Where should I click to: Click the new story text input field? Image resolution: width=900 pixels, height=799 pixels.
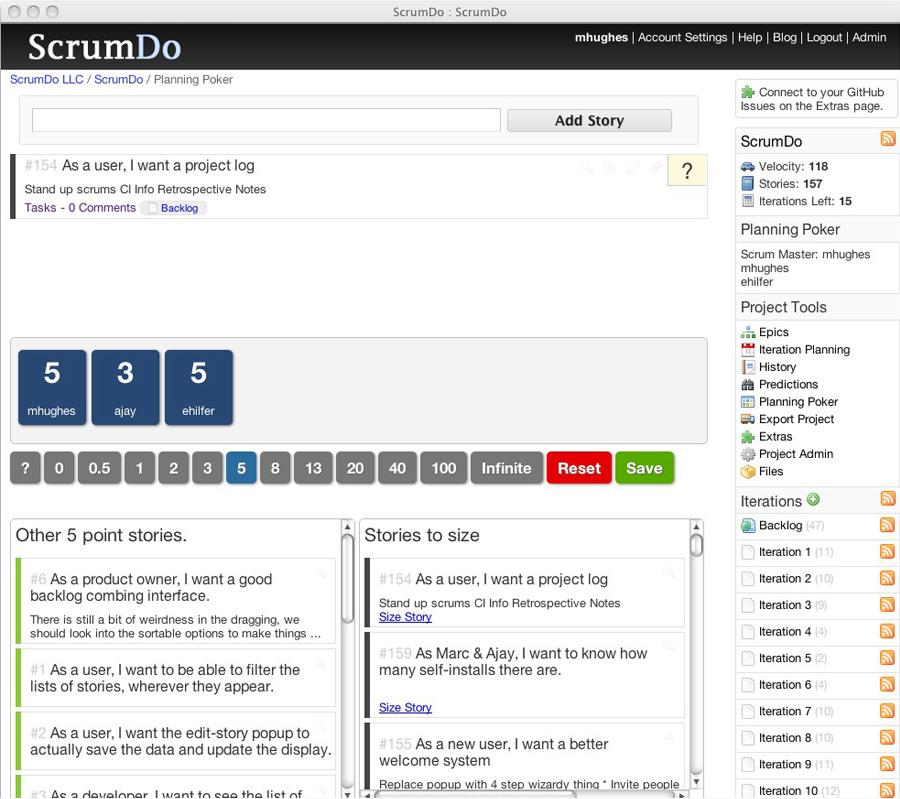tap(266, 121)
